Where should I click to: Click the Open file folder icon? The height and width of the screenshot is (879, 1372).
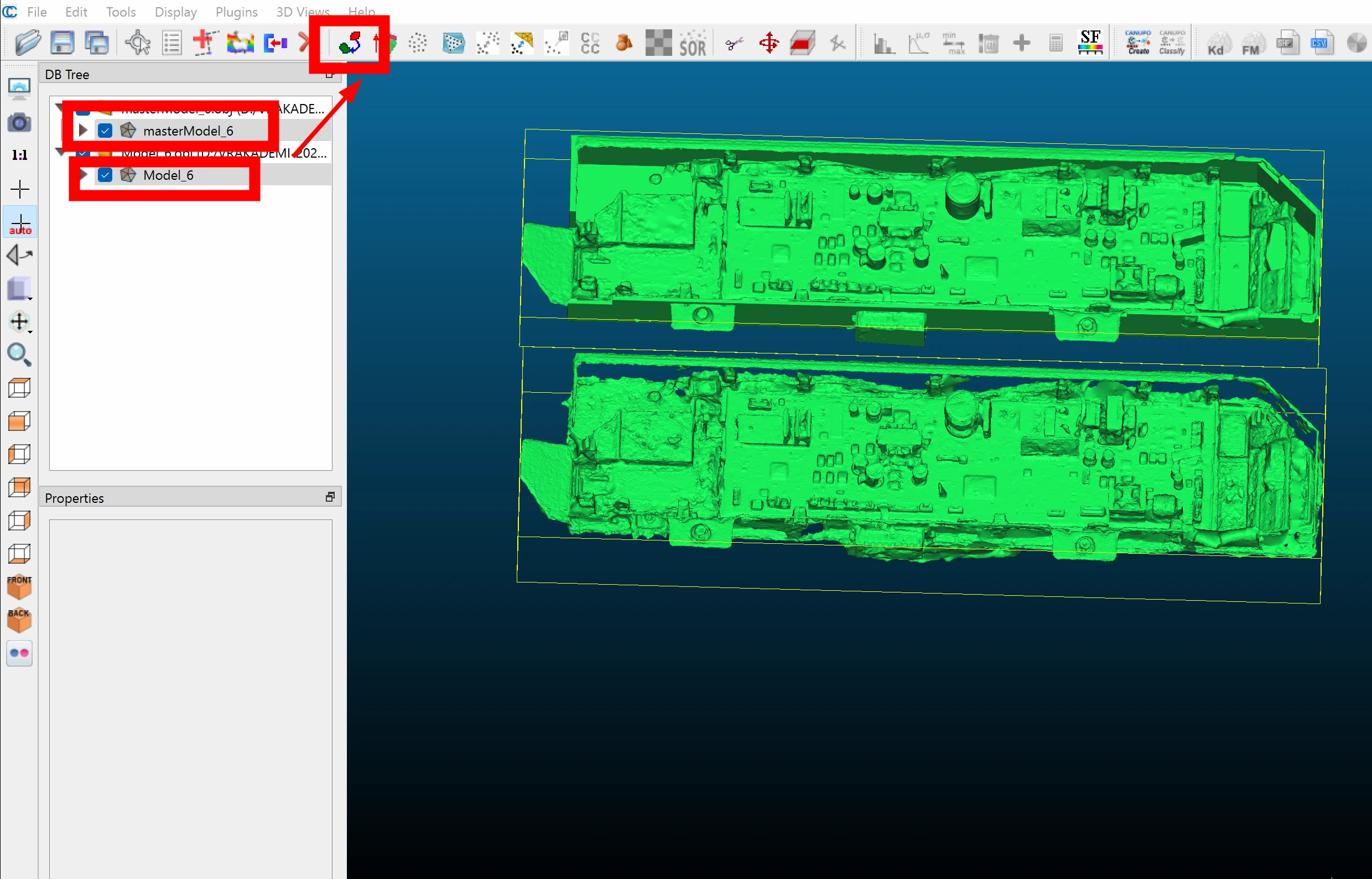click(28, 43)
